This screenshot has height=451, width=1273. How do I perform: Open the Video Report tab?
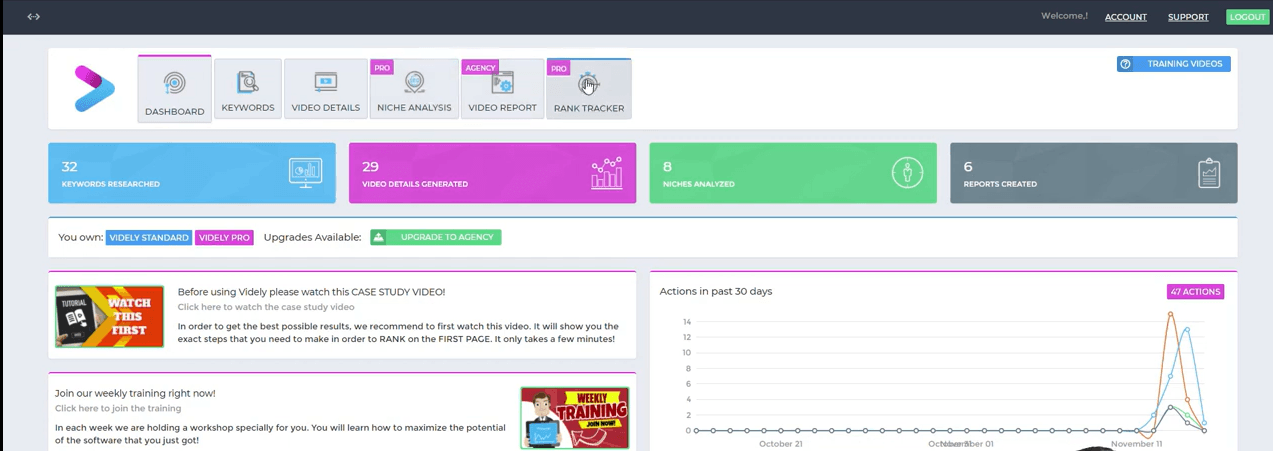tap(502, 90)
